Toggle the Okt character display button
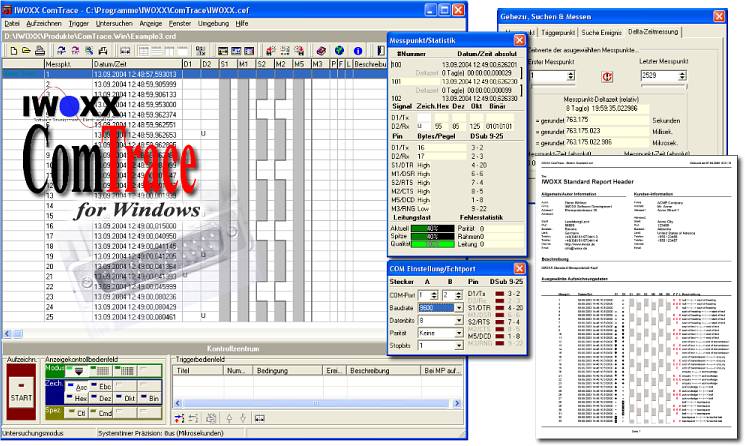745x446 pixels. coord(126,398)
